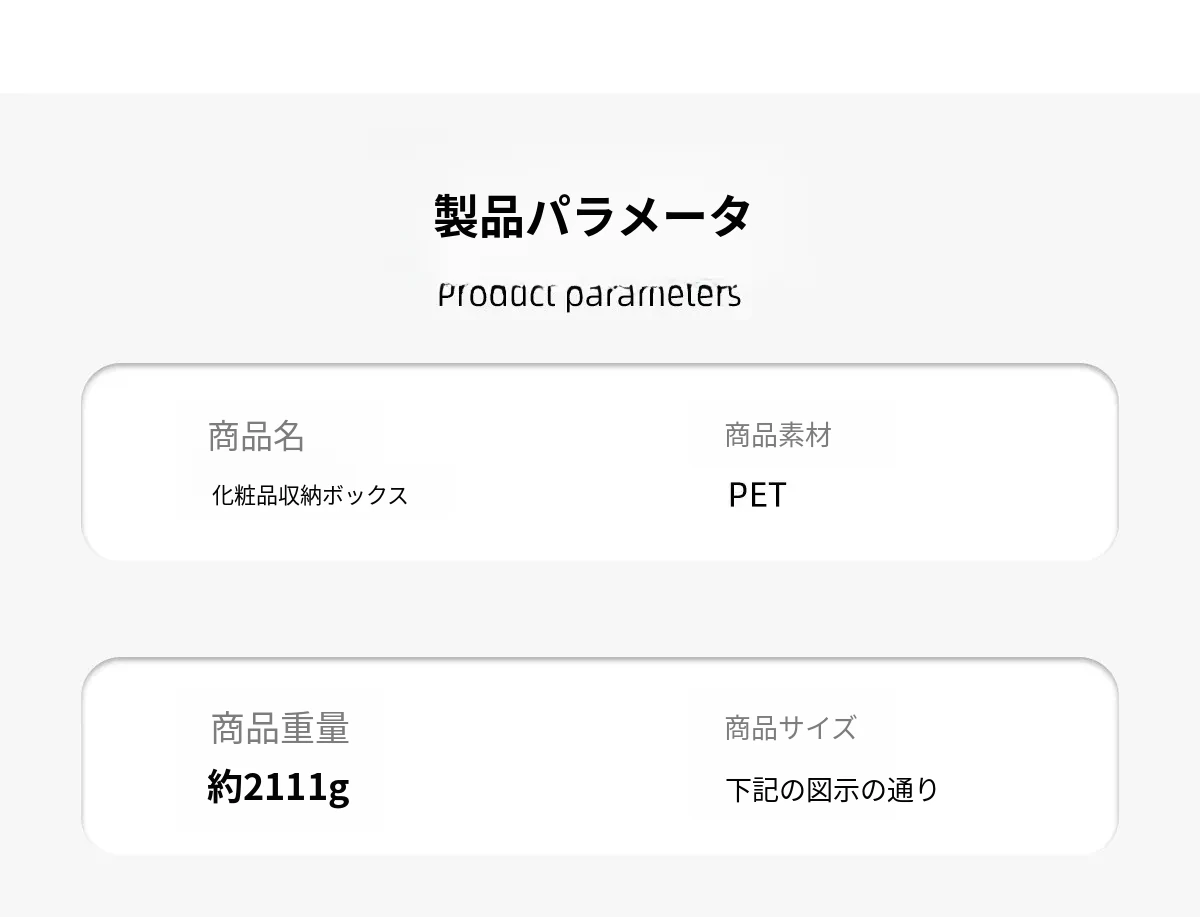Click the Product parameters subtitle text
Image resolution: width=1200 pixels, height=917 pixels.
click(x=589, y=295)
